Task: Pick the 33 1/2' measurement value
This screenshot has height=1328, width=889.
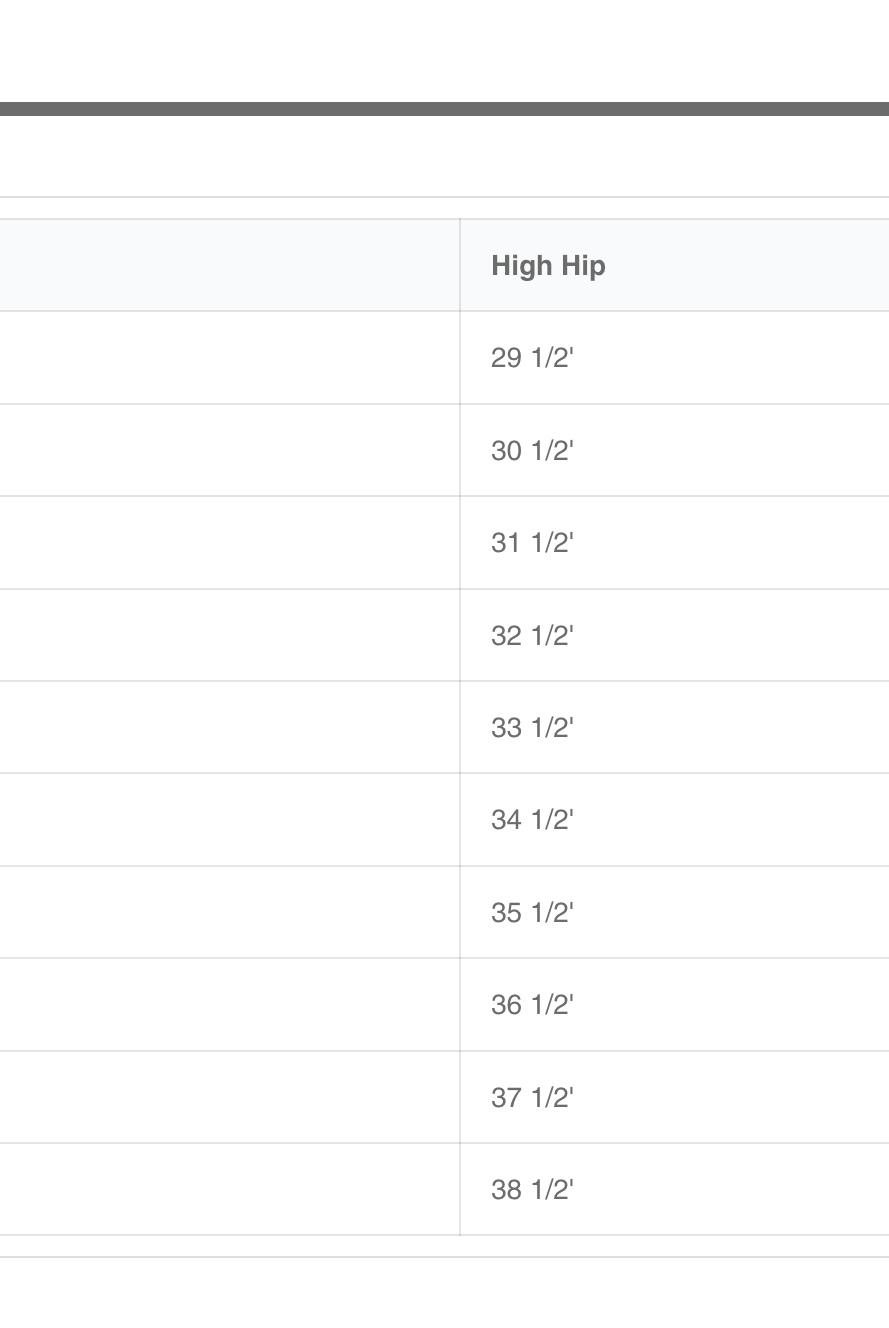Action: click(532, 728)
